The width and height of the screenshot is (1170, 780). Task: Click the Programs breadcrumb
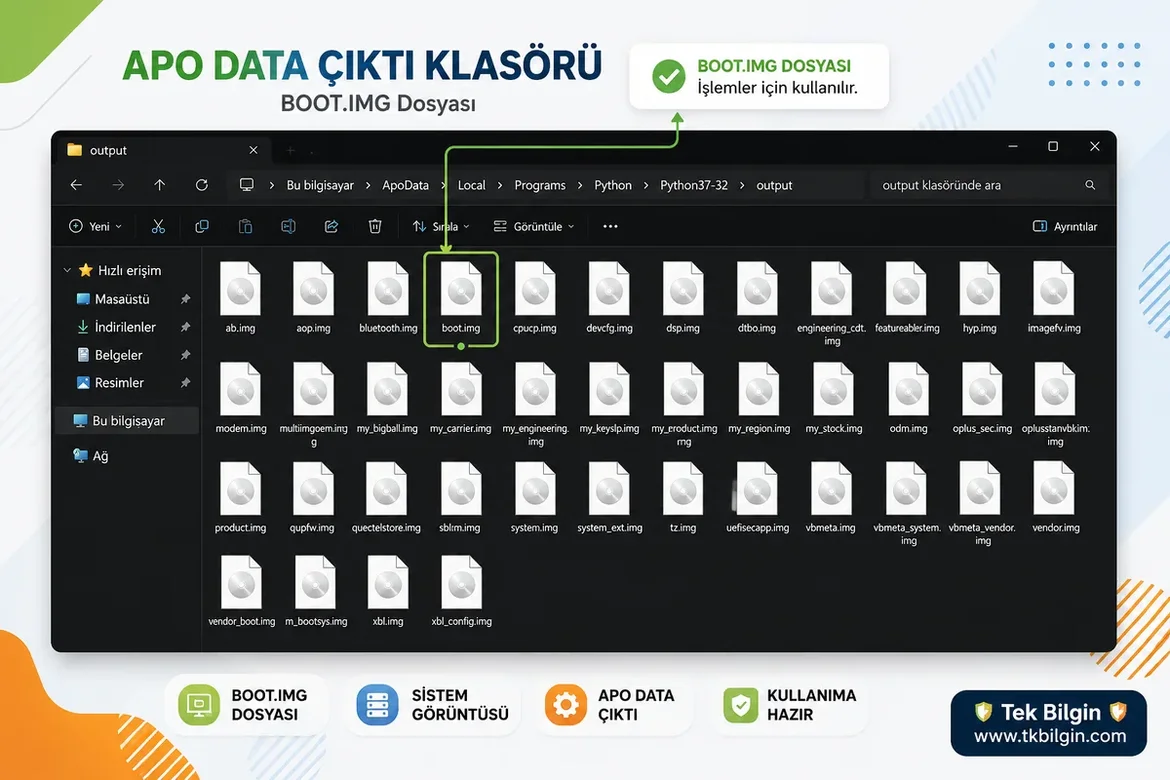[539, 185]
